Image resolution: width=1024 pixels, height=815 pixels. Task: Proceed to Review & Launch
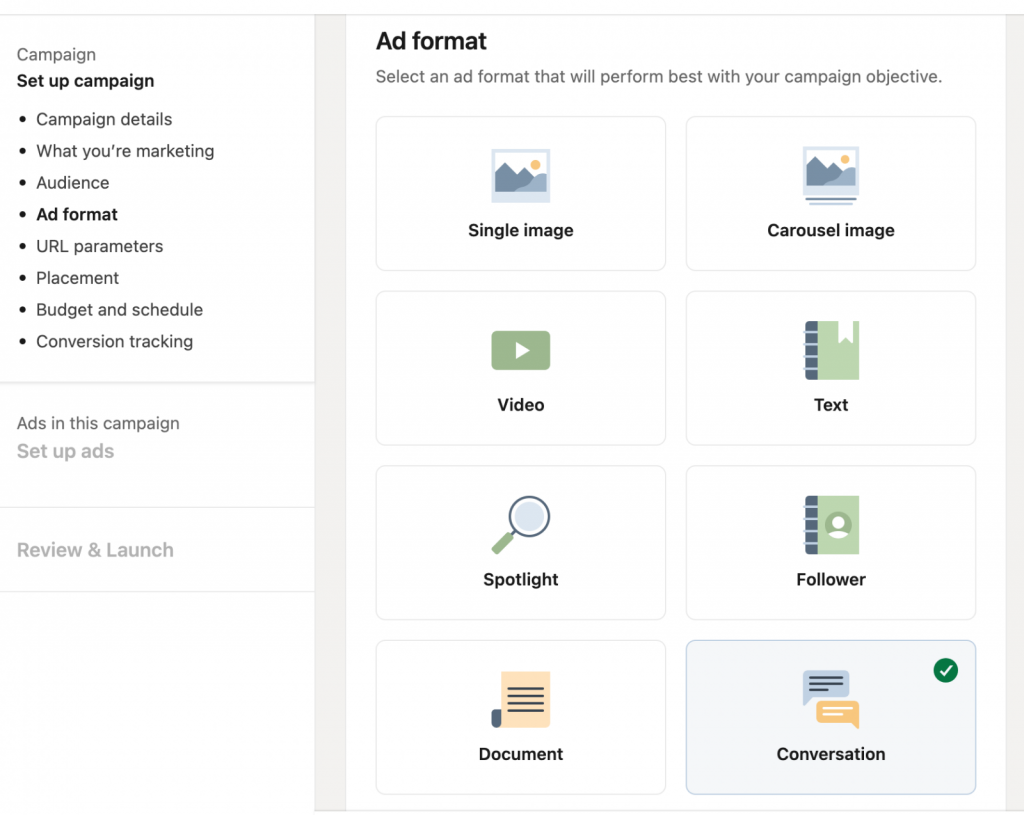pos(94,550)
